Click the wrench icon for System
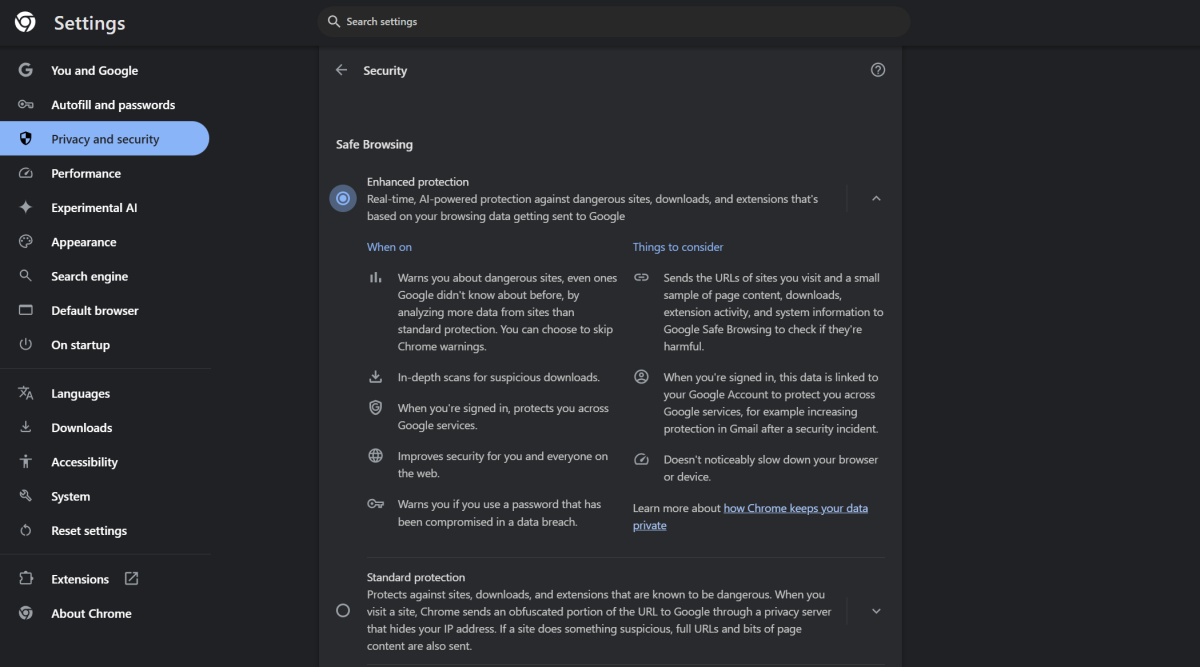This screenshot has width=1200, height=667. pos(26,496)
